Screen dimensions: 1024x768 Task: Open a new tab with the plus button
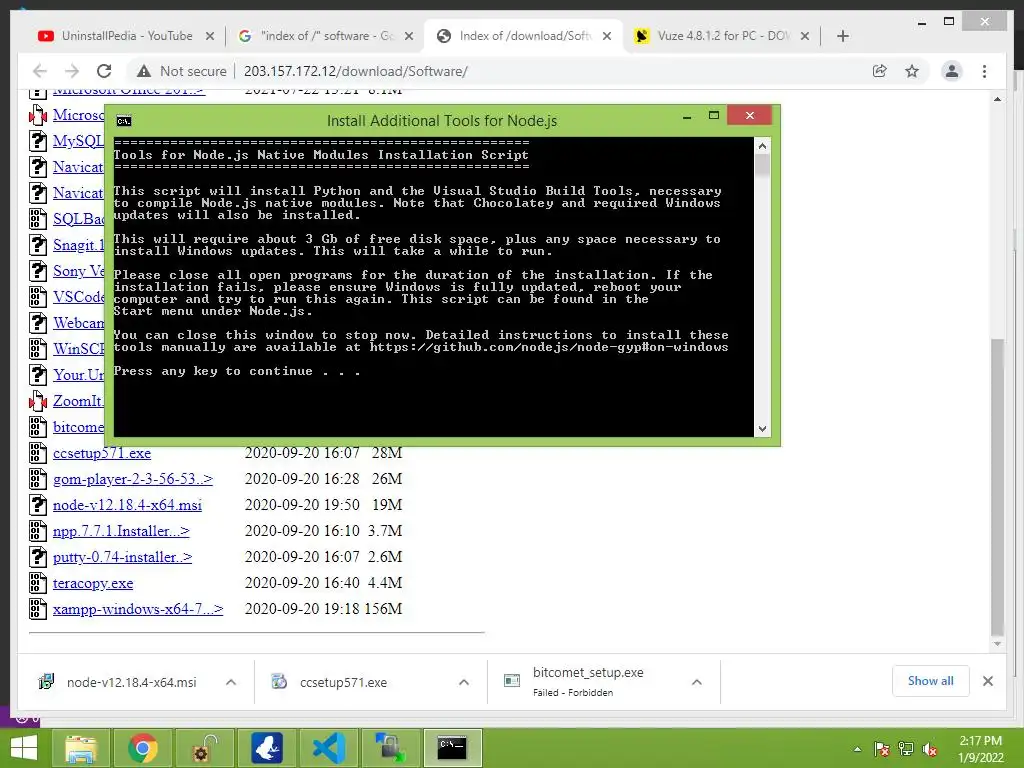click(x=842, y=36)
